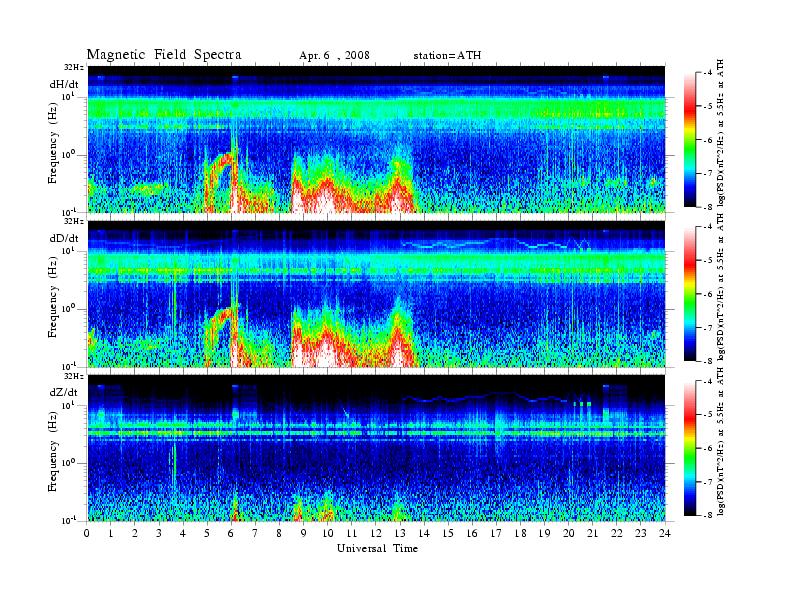Click the time axis tick label 0
This screenshot has height=612, width=792.
pos(87,533)
